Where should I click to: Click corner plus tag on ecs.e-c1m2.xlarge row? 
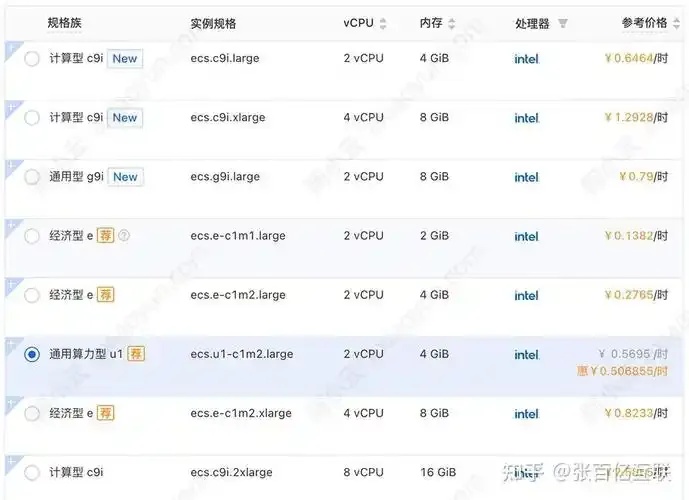pyautogui.click(x=11, y=403)
